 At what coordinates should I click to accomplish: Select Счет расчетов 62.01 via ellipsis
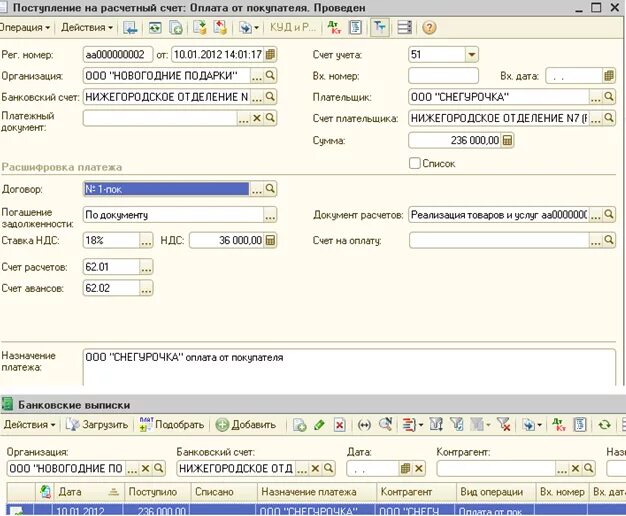[146, 267]
